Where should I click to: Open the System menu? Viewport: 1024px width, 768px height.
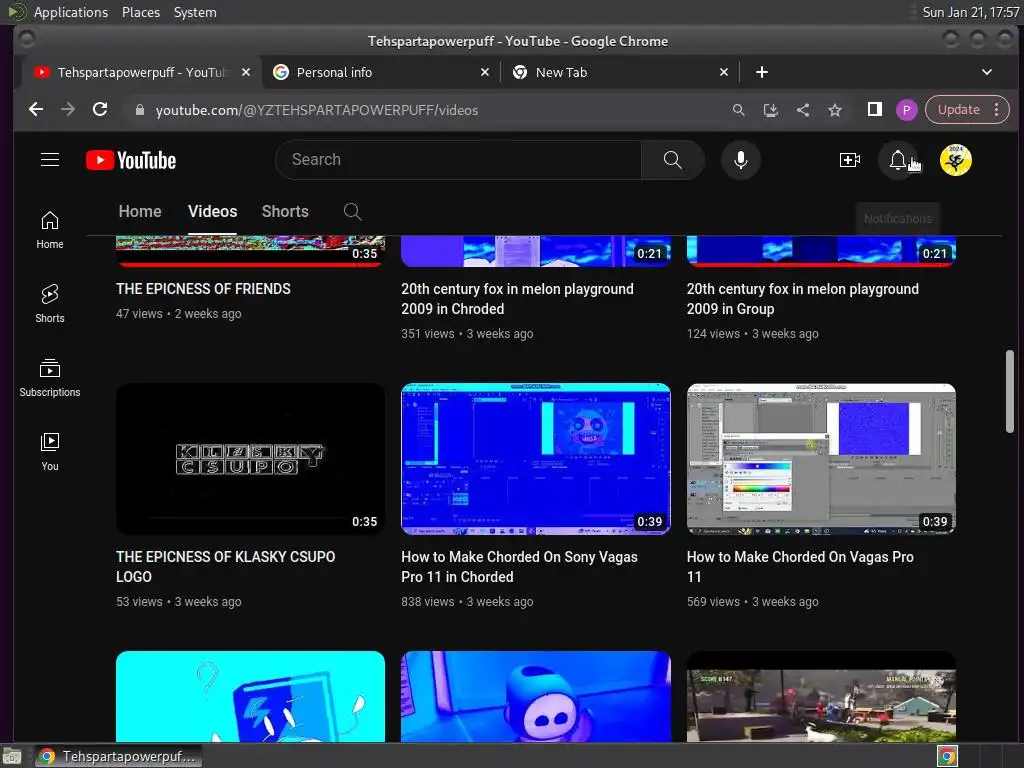click(x=195, y=12)
